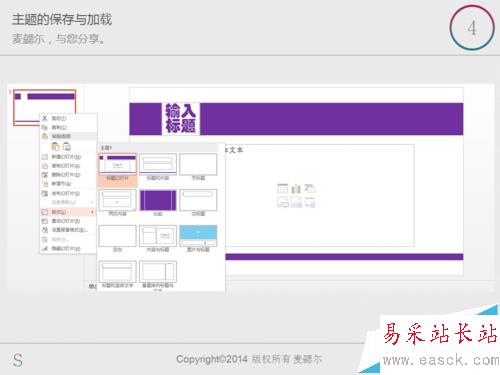Click the Cut scissors icon in context menu
The width and height of the screenshot is (500, 375).
tap(45, 118)
